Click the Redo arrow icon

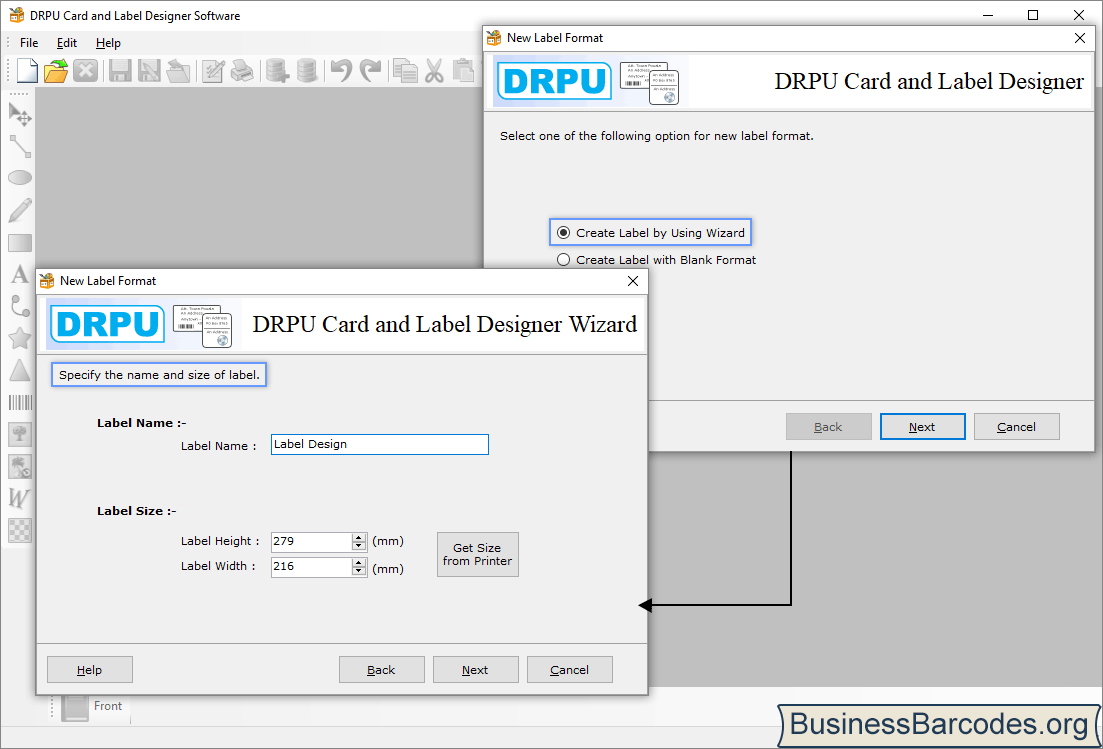coord(370,70)
